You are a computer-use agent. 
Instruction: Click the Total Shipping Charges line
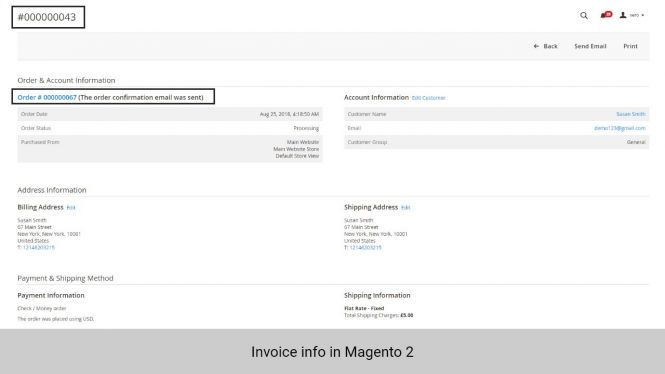coord(378,315)
